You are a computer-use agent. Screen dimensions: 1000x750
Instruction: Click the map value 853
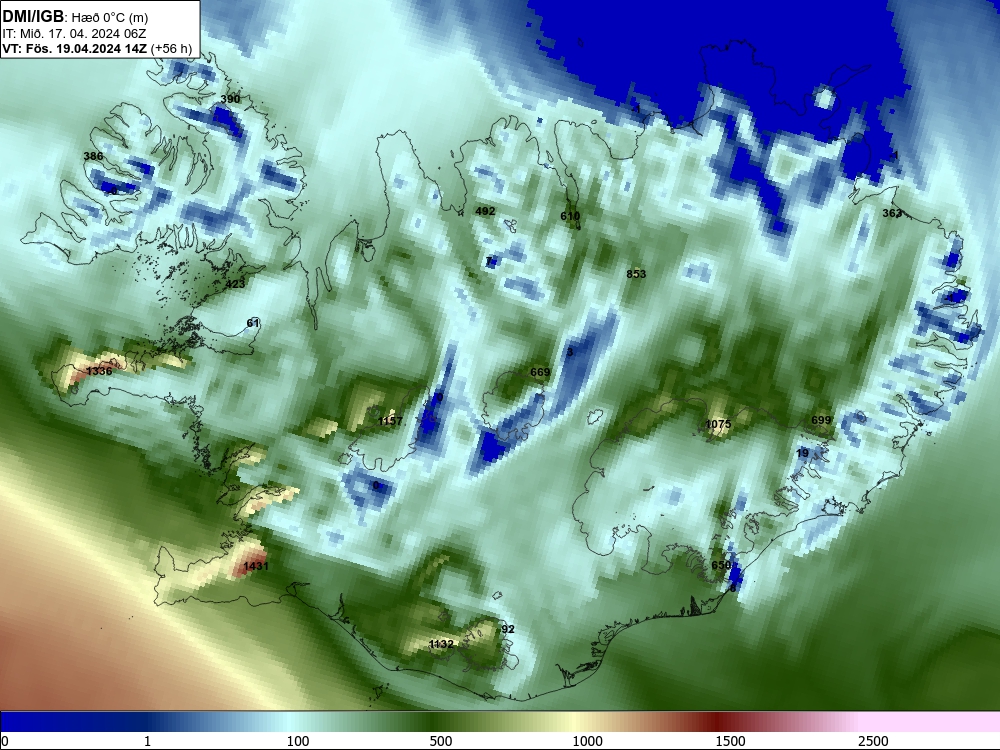(x=636, y=274)
